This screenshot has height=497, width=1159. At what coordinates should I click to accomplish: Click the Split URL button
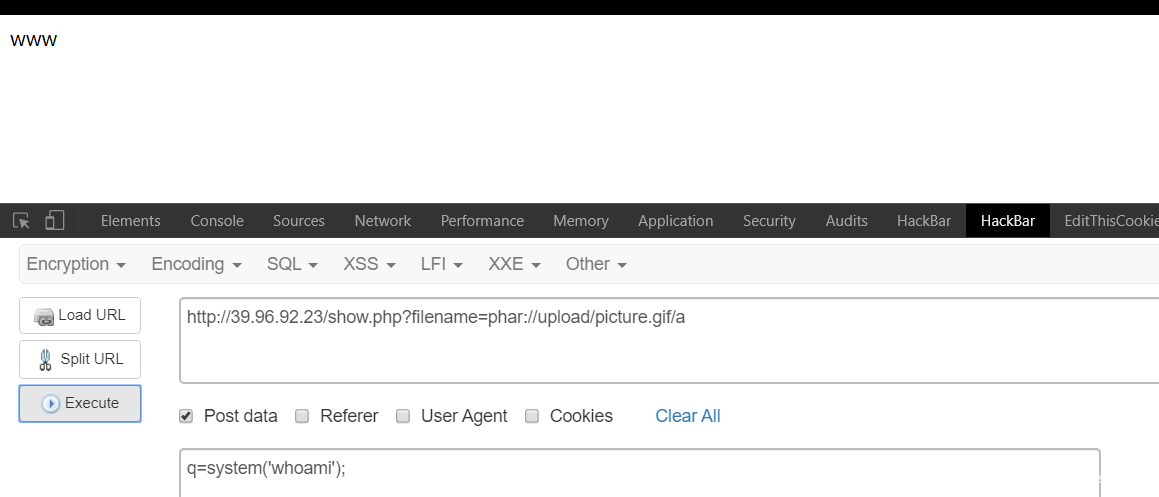pyautogui.click(x=80, y=359)
